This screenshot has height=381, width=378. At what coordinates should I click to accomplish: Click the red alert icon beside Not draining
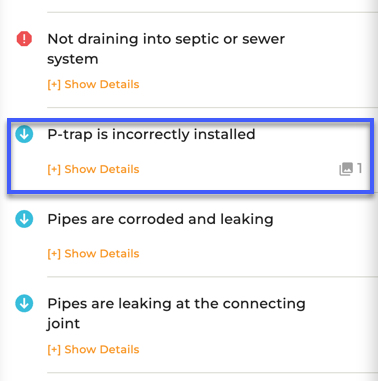[24, 39]
